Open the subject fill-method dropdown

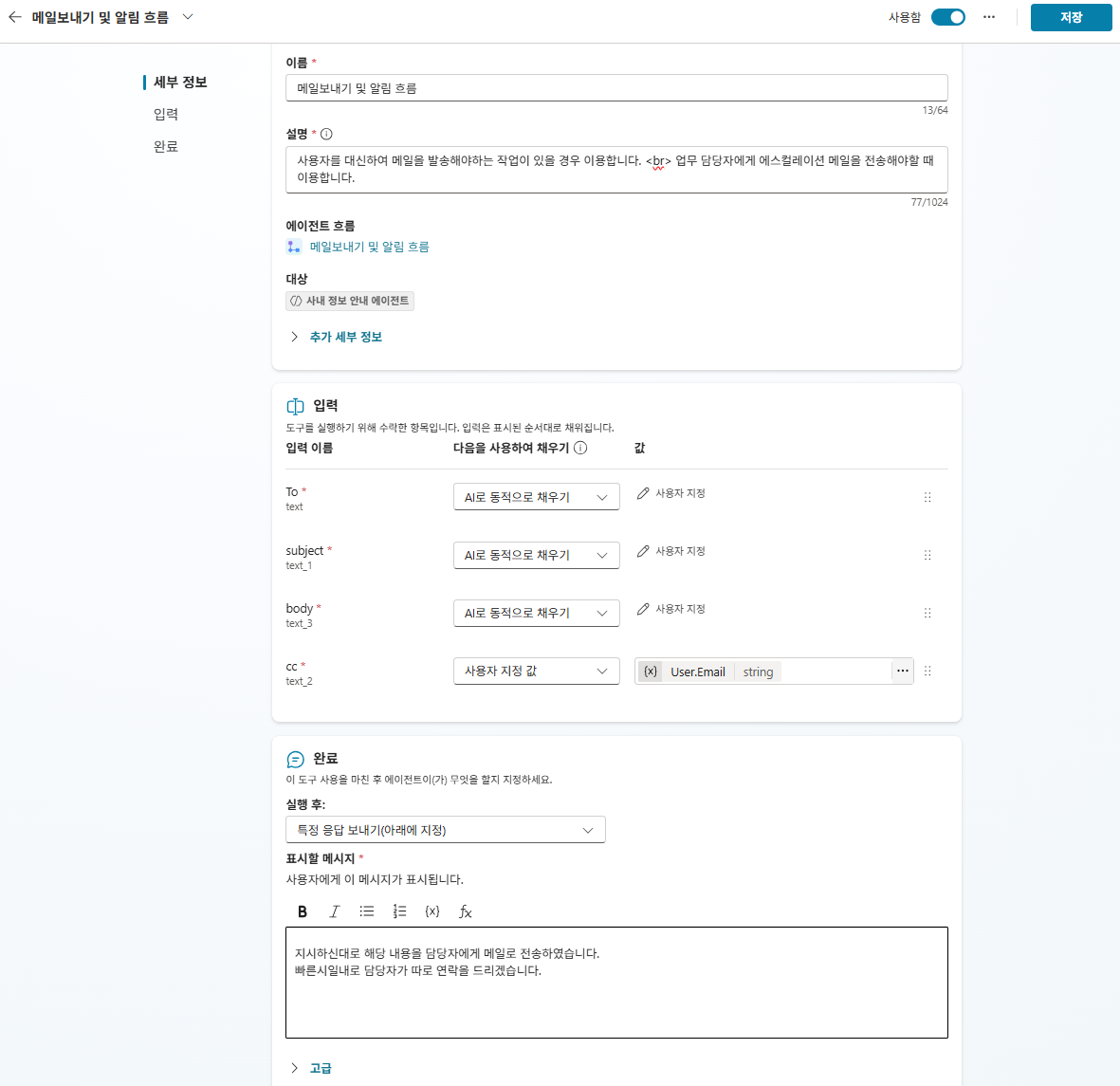537,555
